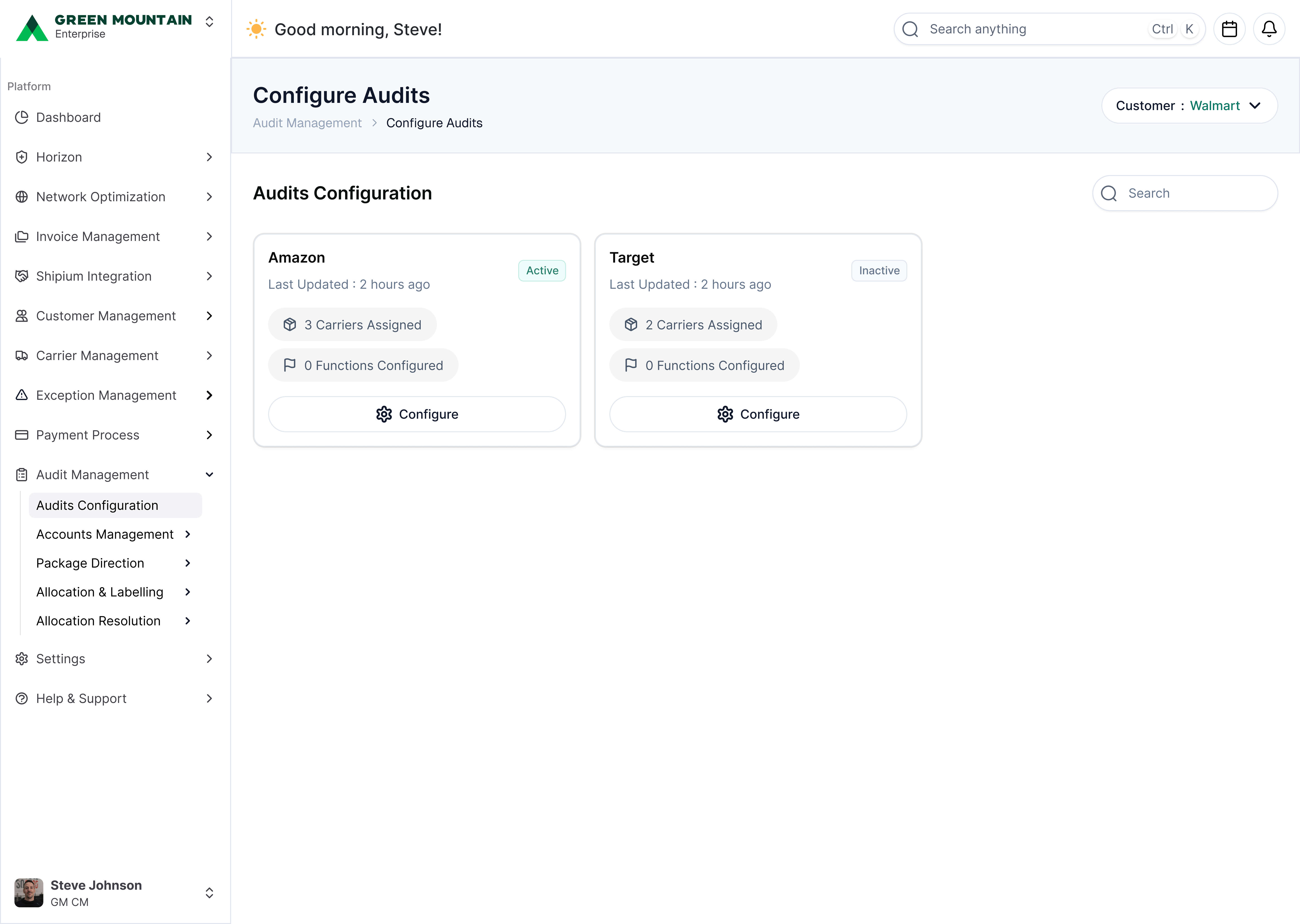Expand the Network Optimization chevron

point(209,197)
